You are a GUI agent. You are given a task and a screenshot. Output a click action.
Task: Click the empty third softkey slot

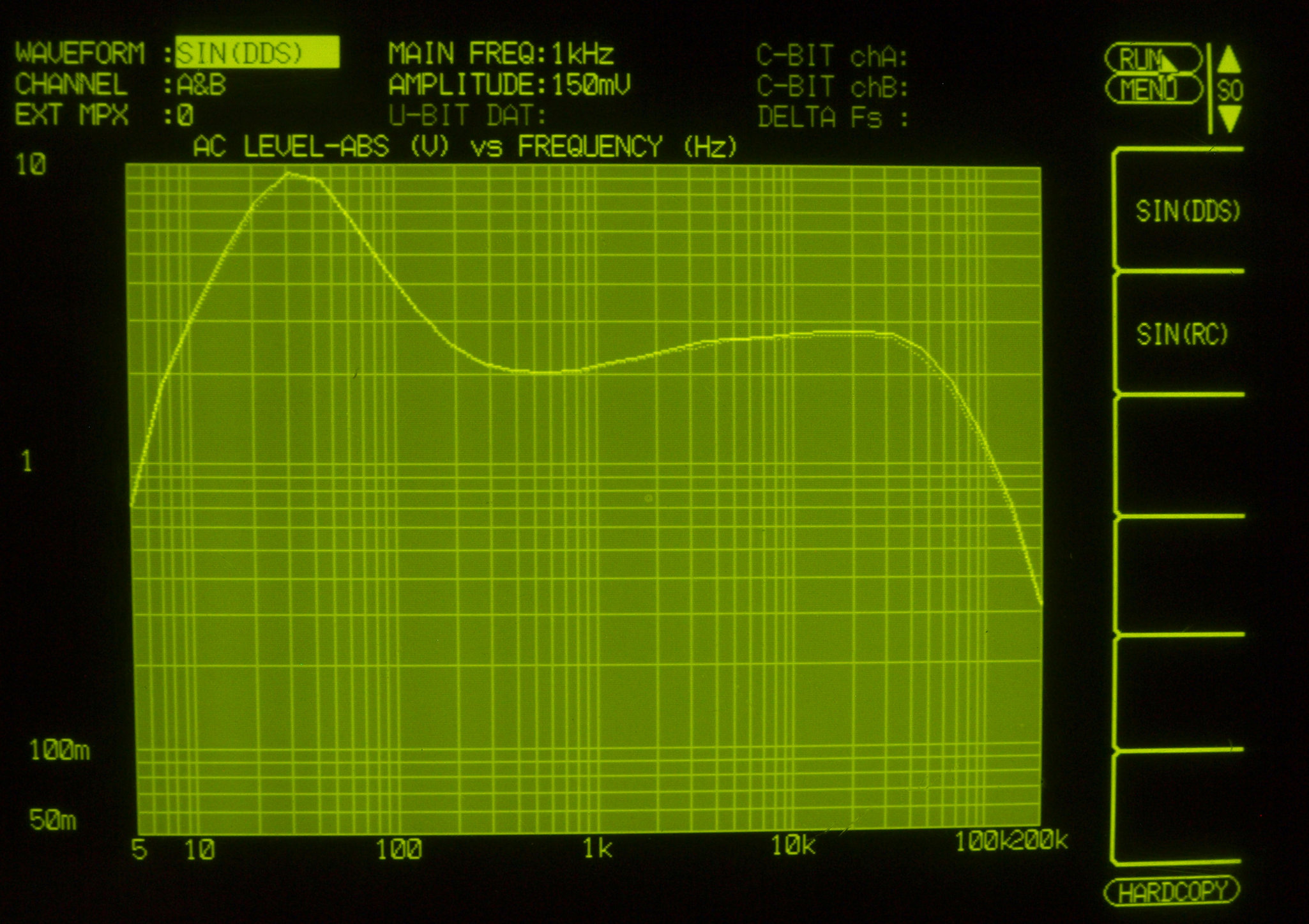[x=1180, y=455]
